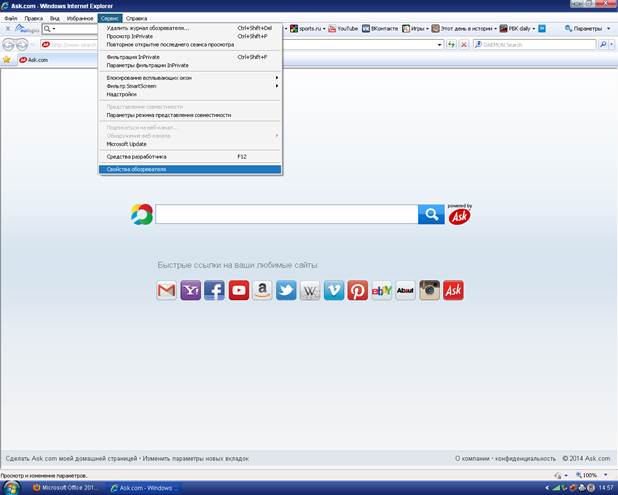Open the About.com quick link icon
This screenshot has height=495, width=618.
[405, 290]
